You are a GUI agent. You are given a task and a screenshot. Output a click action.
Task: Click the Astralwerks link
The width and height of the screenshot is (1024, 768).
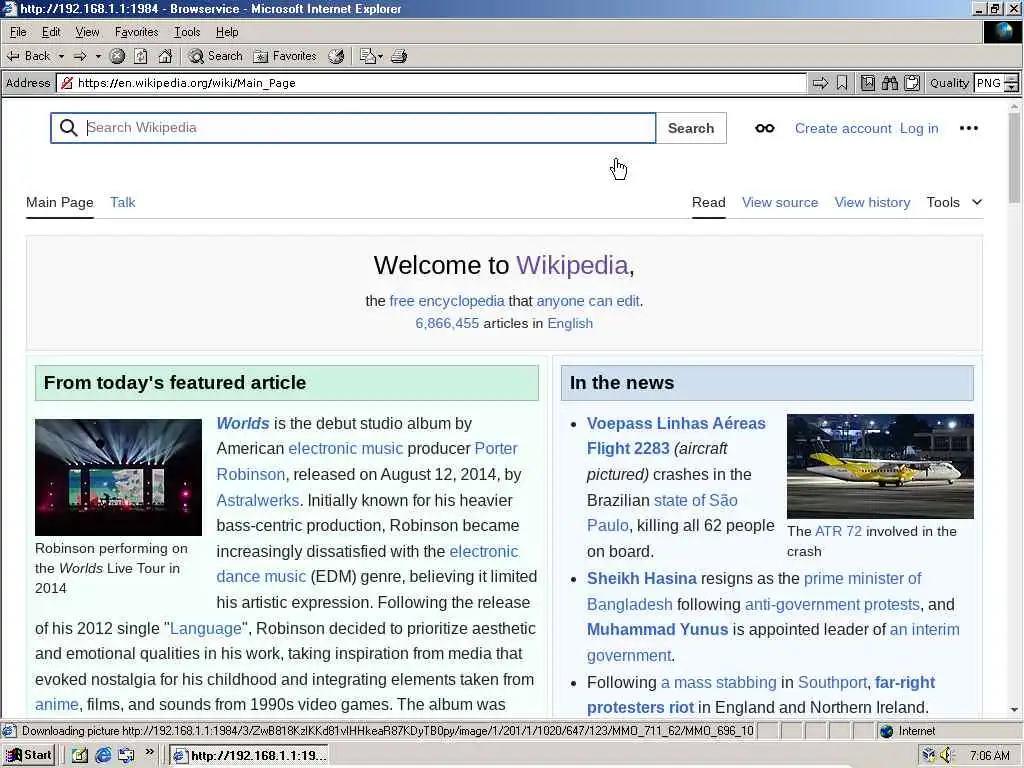pyautogui.click(x=257, y=500)
